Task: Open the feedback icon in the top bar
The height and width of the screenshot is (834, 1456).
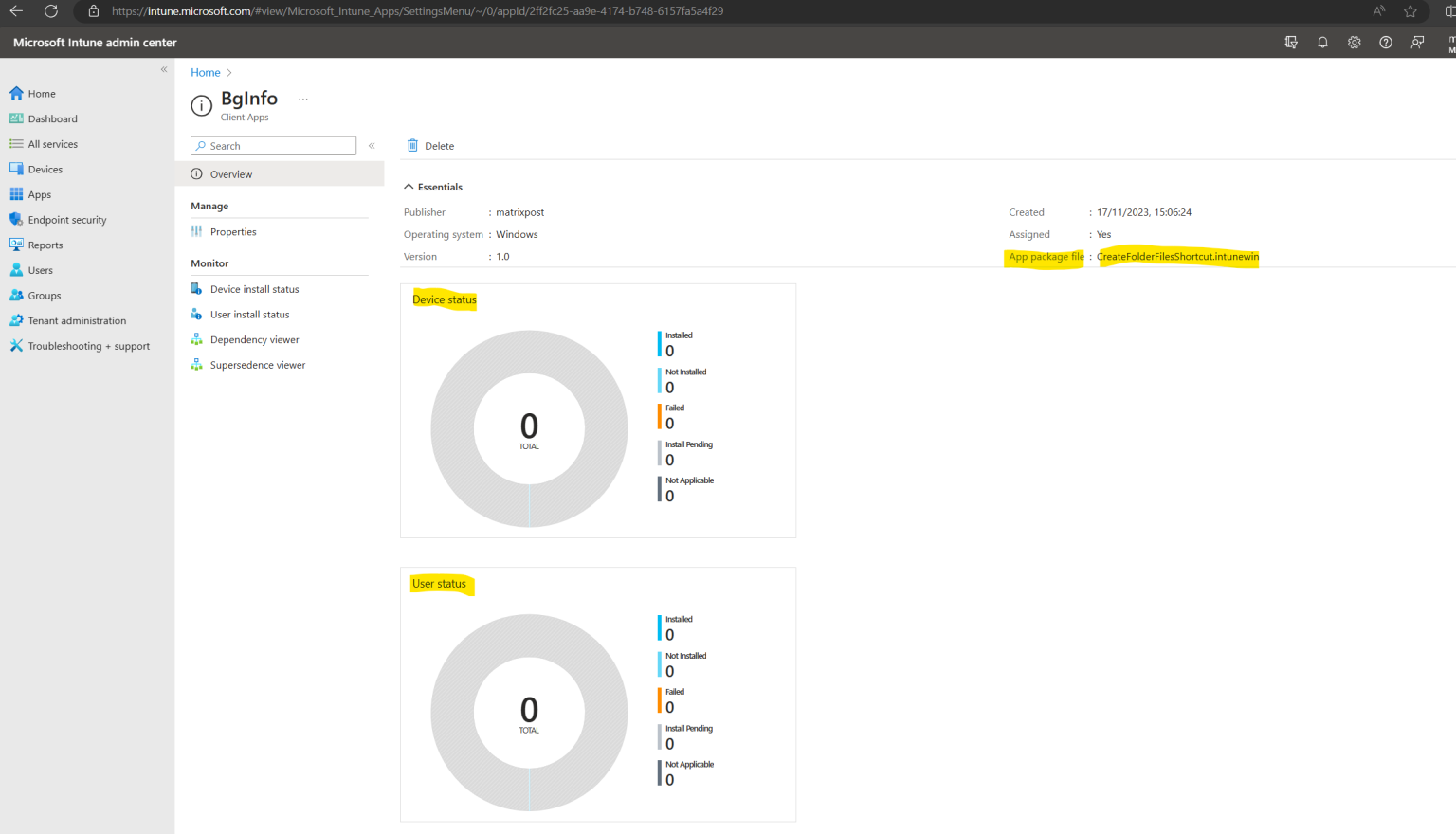Action: [1416, 42]
